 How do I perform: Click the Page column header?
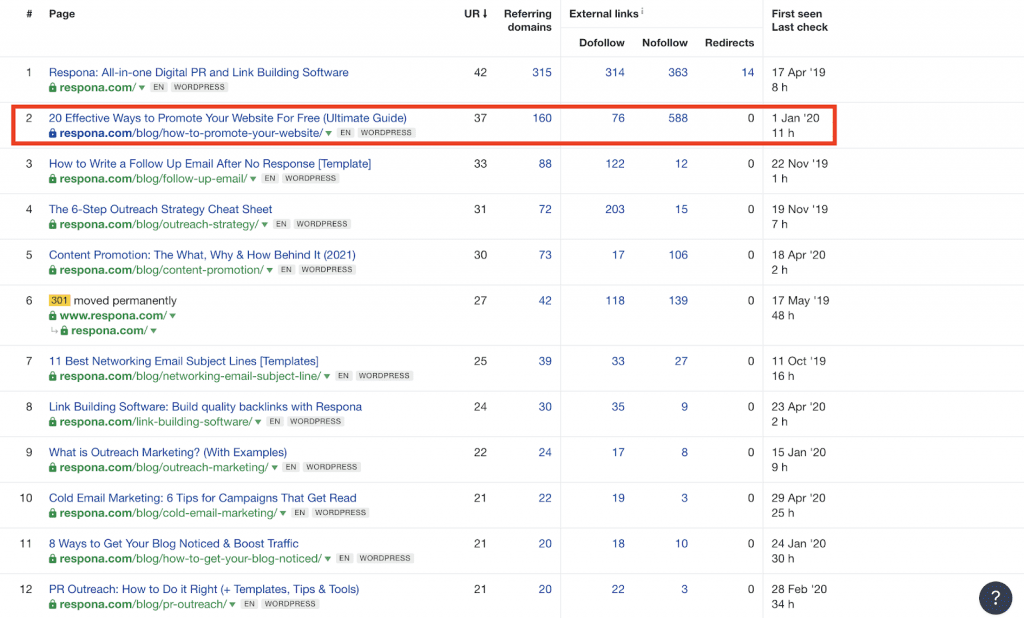click(62, 14)
